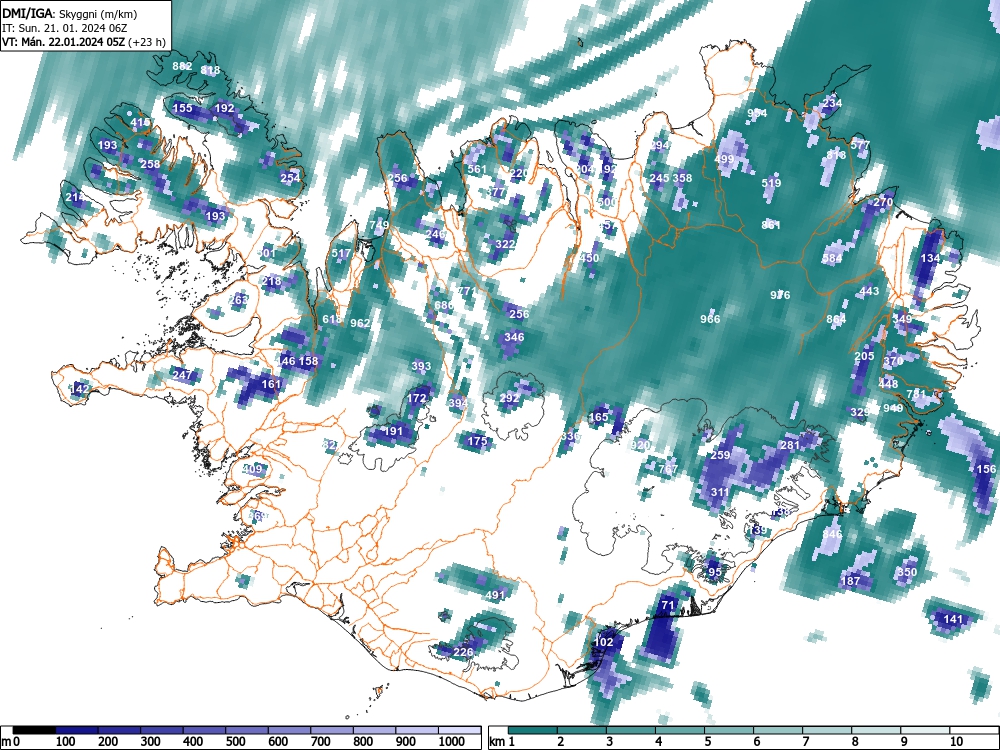Click the visibility value 259
This screenshot has width=1000, height=750.
720,455
